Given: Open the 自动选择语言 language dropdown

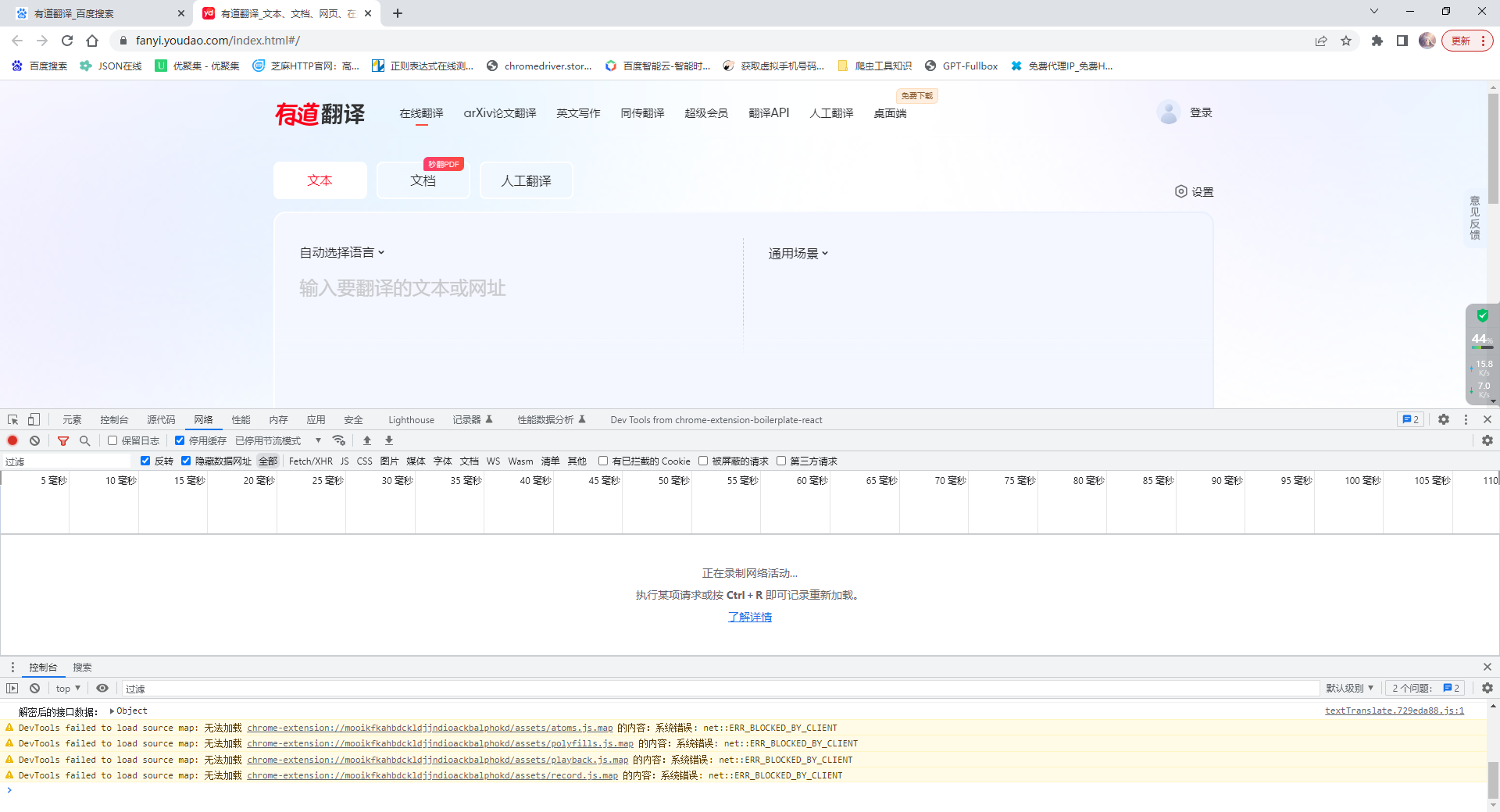Looking at the screenshot, I should [342, 253].
